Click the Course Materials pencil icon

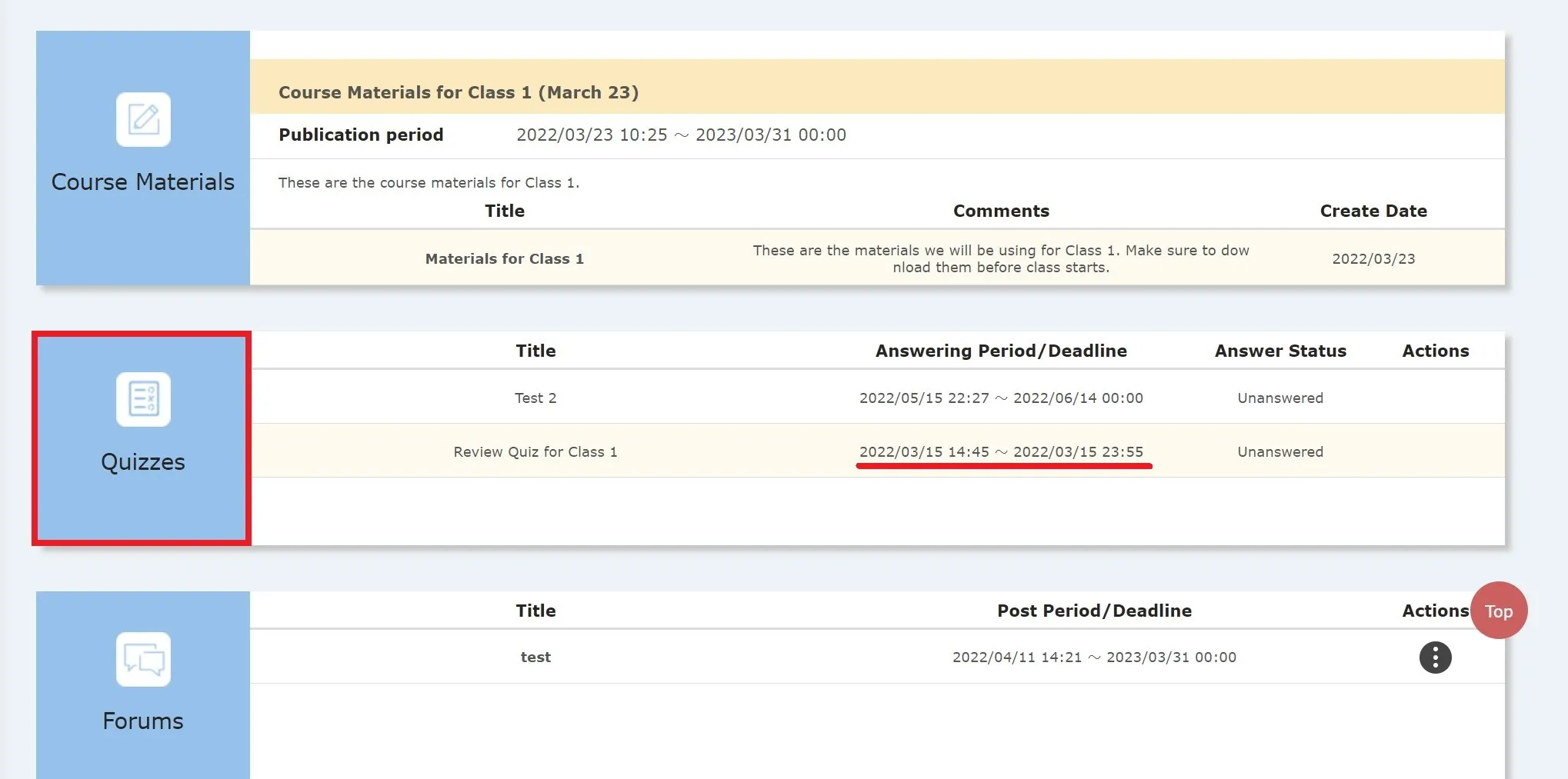143,119
